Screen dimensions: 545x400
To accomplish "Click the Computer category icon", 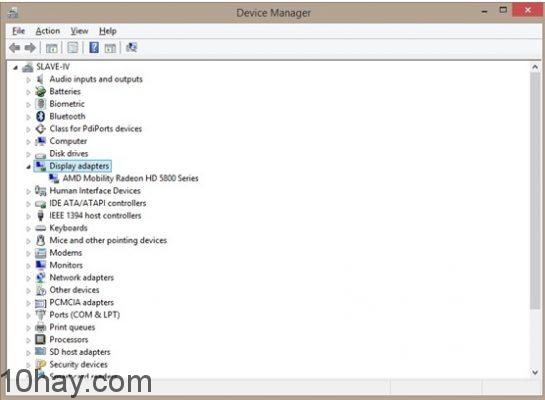I will click(40, 141).
